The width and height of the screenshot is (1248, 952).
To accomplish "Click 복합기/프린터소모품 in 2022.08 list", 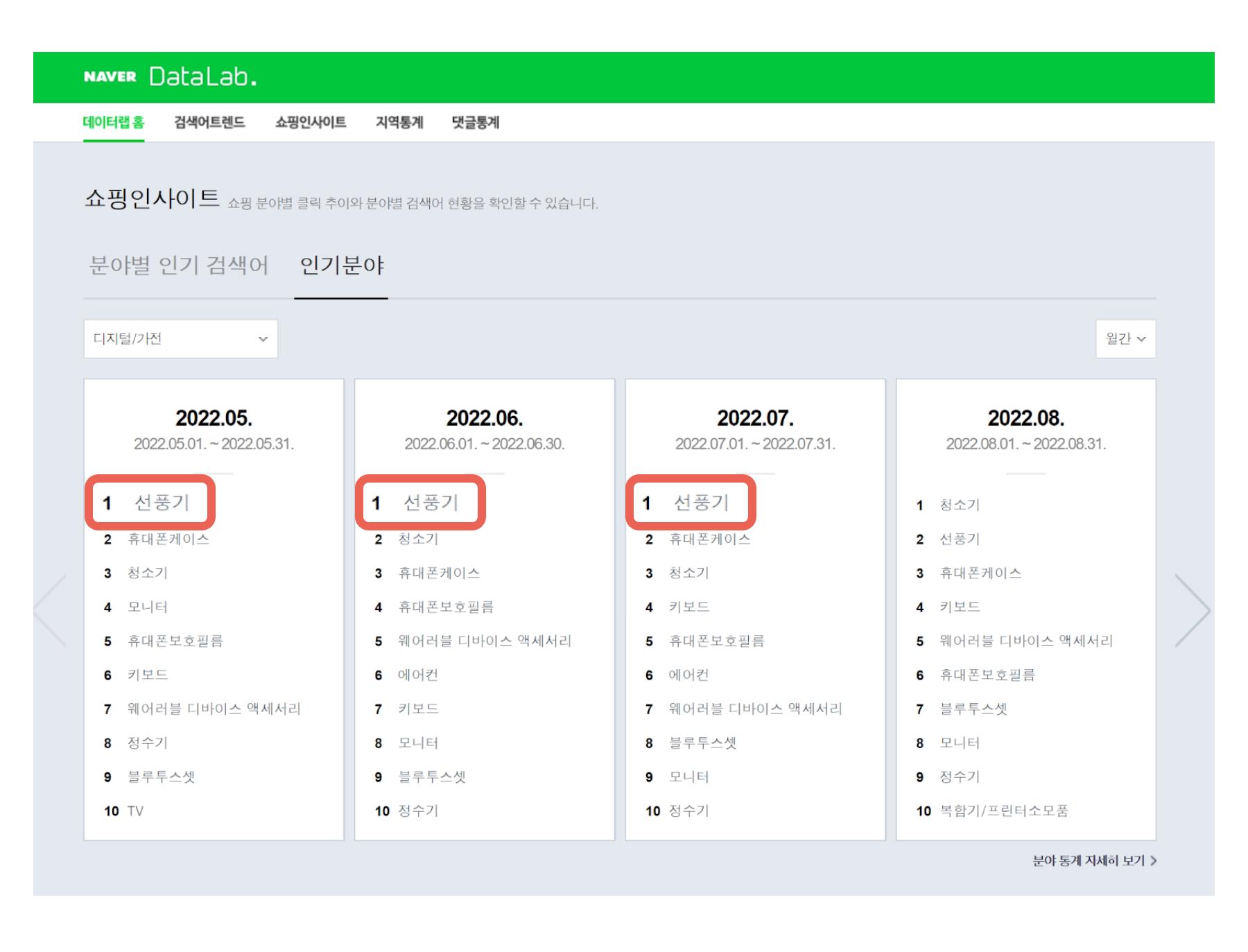I will [1003, 811].
